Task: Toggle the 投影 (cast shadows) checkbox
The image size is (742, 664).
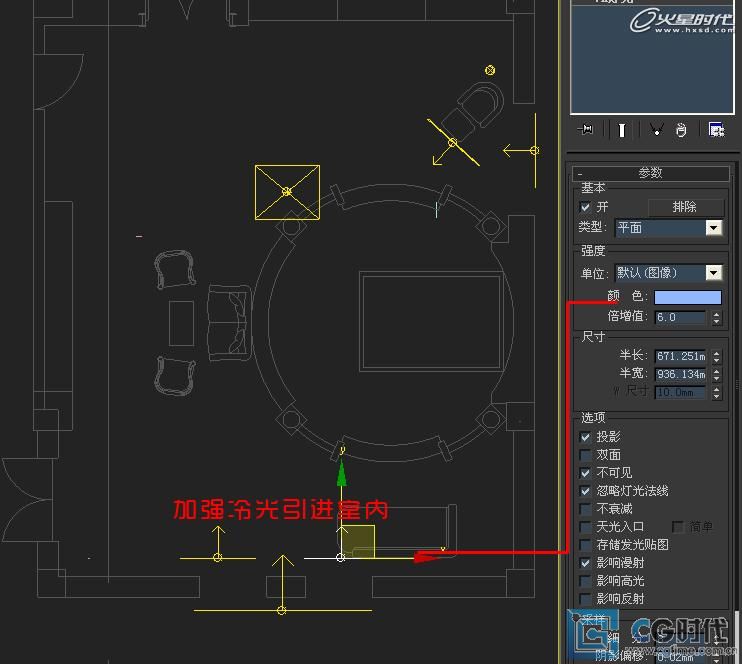Action: click(585, 437)
